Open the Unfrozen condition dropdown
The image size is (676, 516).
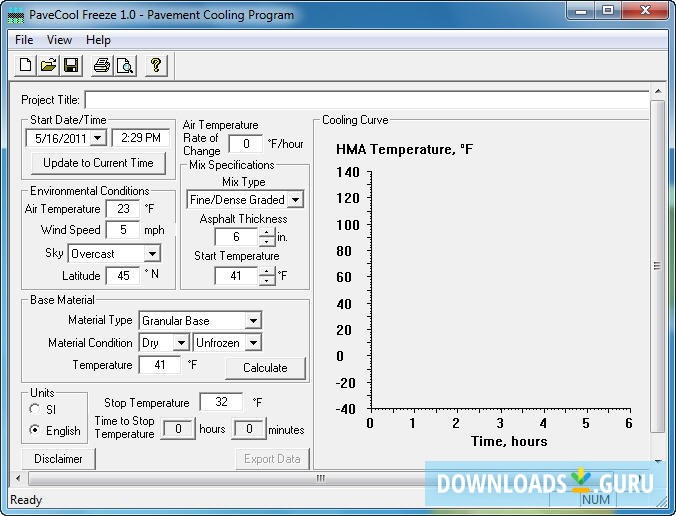(x=254, y=343)
